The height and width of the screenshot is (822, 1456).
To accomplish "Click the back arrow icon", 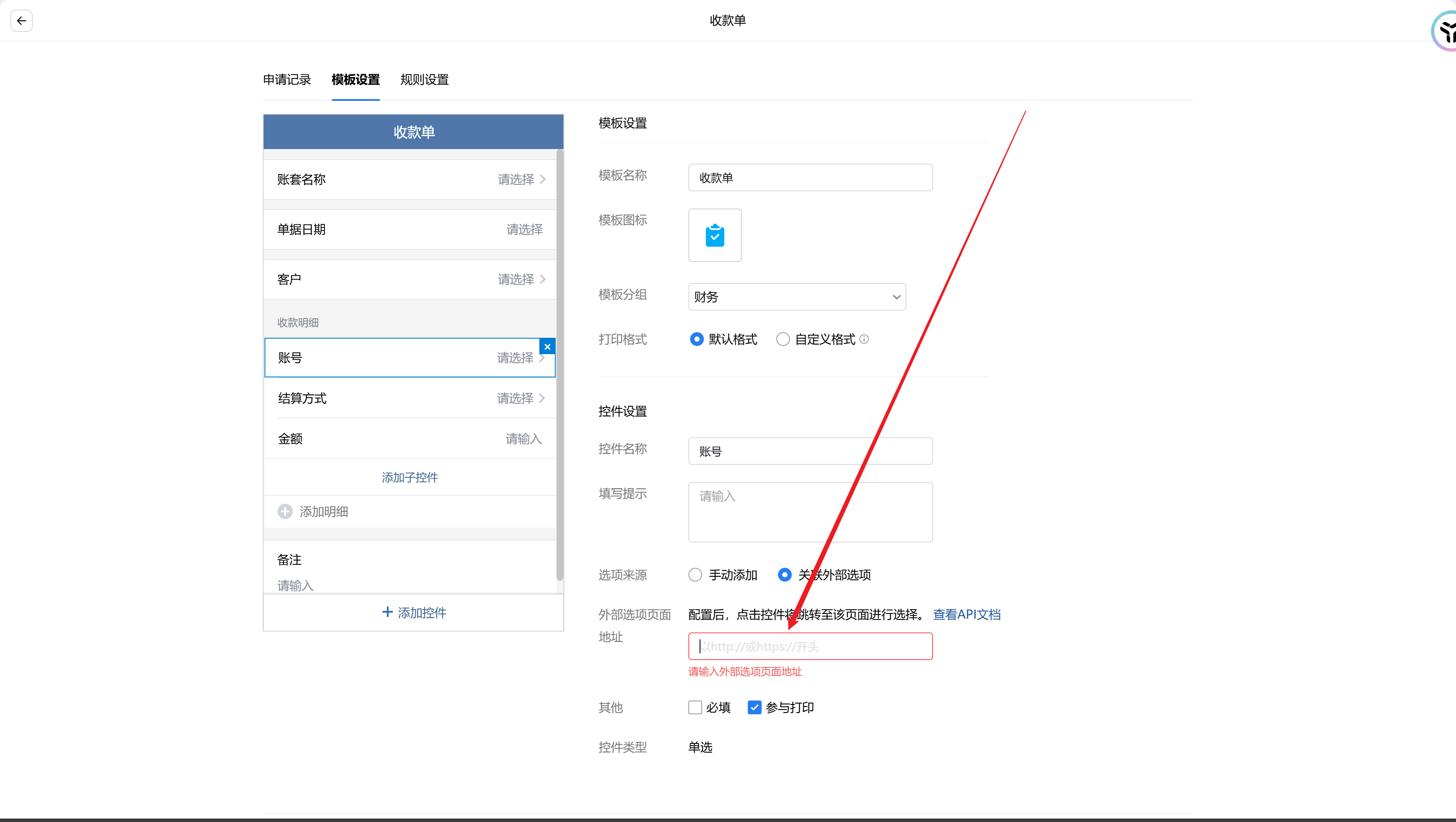I will (22, 21).
